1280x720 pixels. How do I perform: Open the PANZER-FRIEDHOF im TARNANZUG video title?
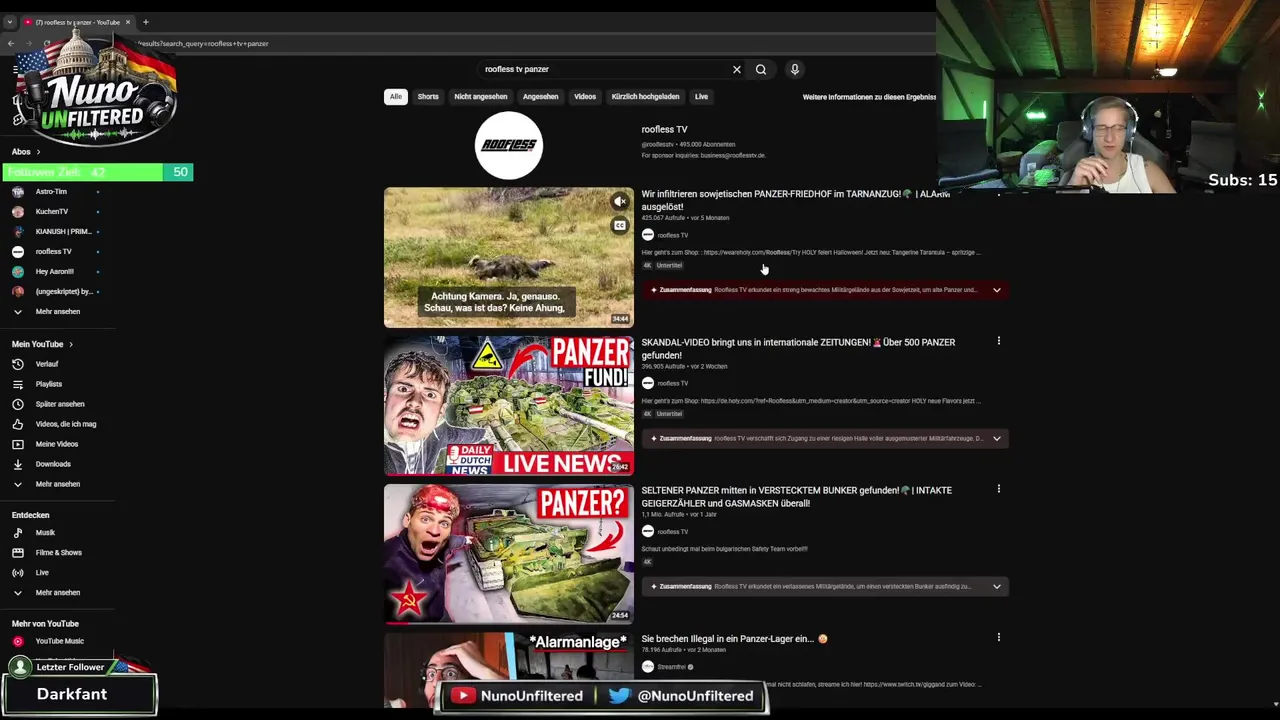coord(795,200)
